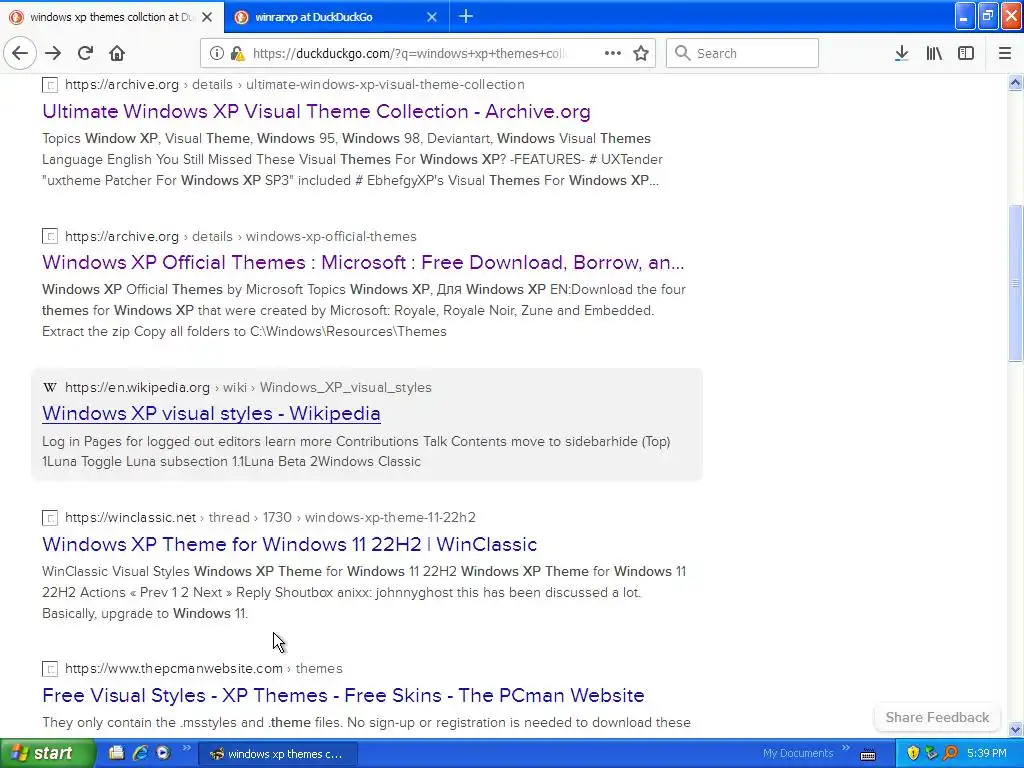Screen dimensions: 1024x768
Task: Open the library icon
Action: coord(934,54)
